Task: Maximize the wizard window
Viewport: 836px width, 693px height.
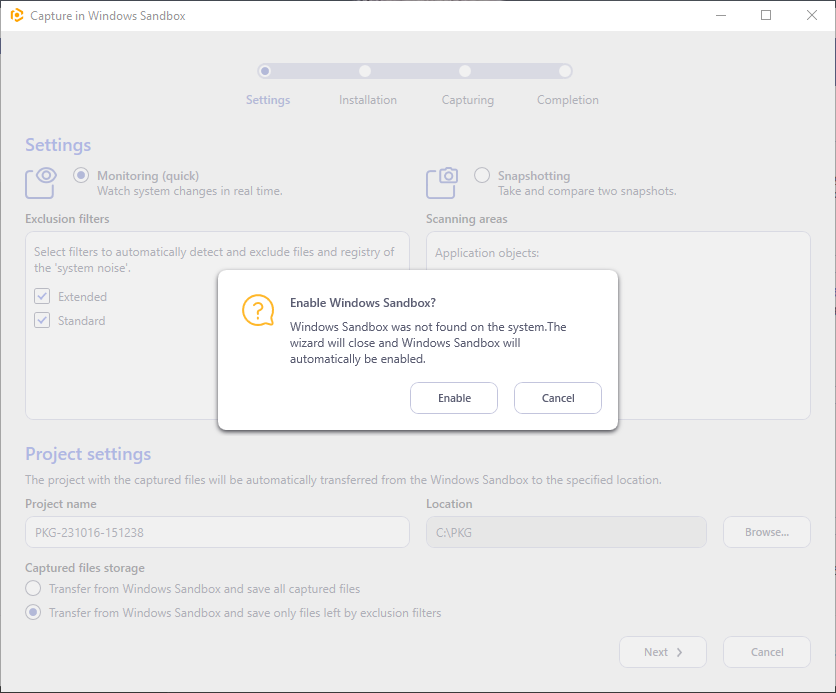Action: coord(766,15)
